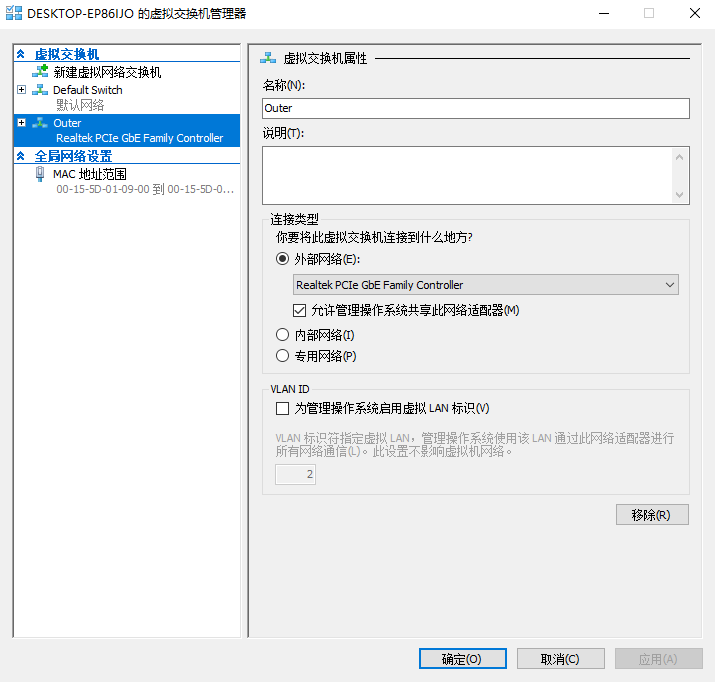Image resolution: width=715 pixels, height=682 pixels.
Task: Click the new virtual network switch icon
Action: coord(40,71)
